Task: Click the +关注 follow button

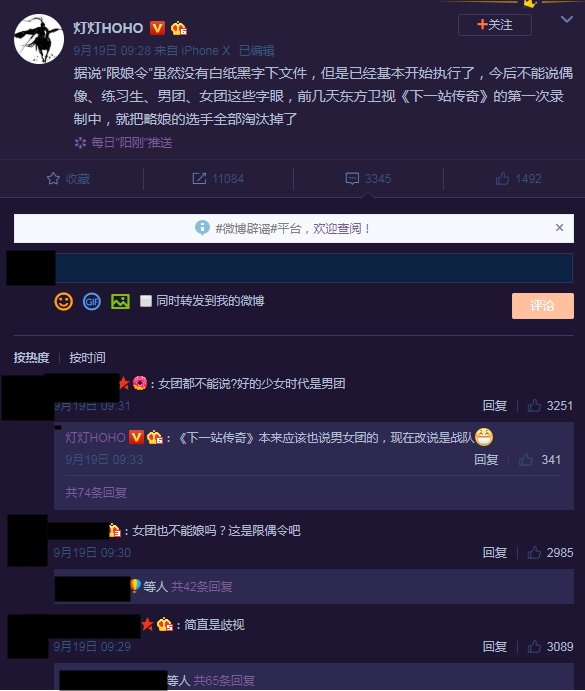Action: 495,25
